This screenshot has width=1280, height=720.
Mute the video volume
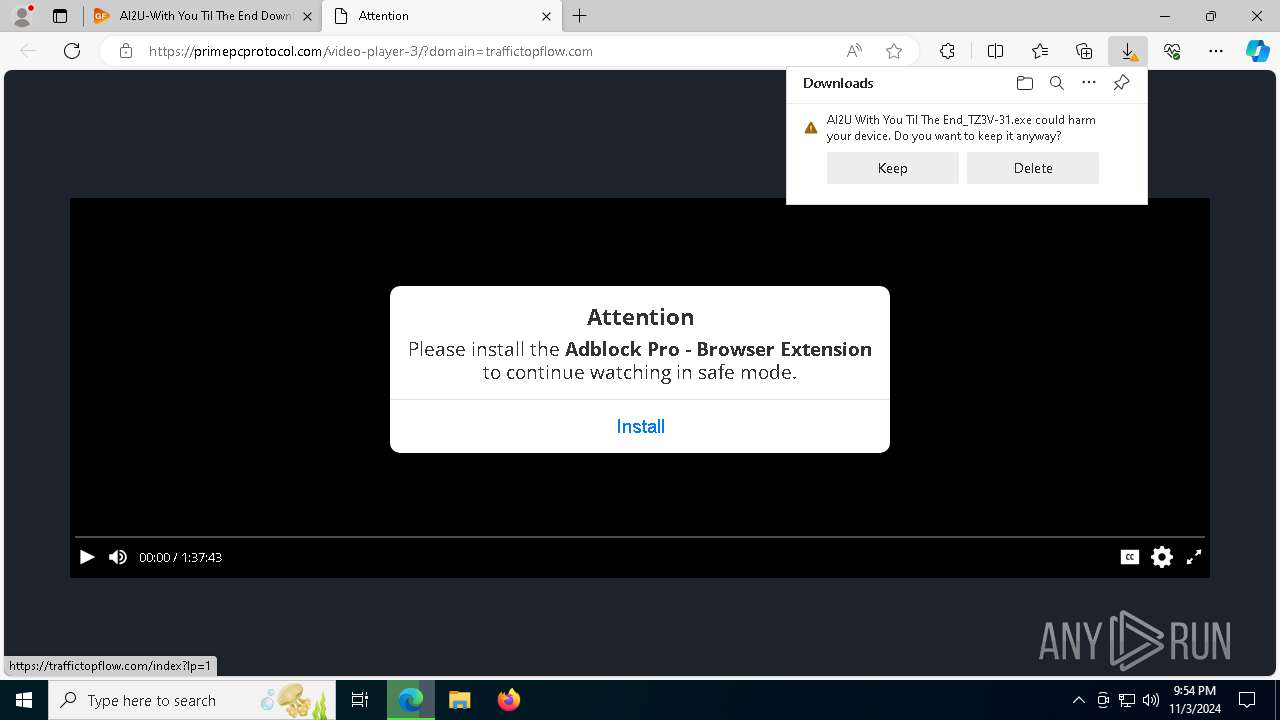[x=118, y=557]
